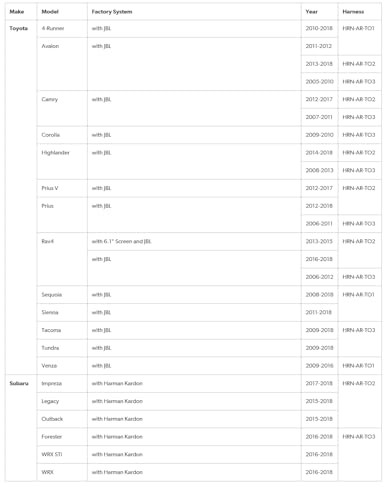
Task: Select the Corolla 2009-2010 year cell
Action: [320, 135]
